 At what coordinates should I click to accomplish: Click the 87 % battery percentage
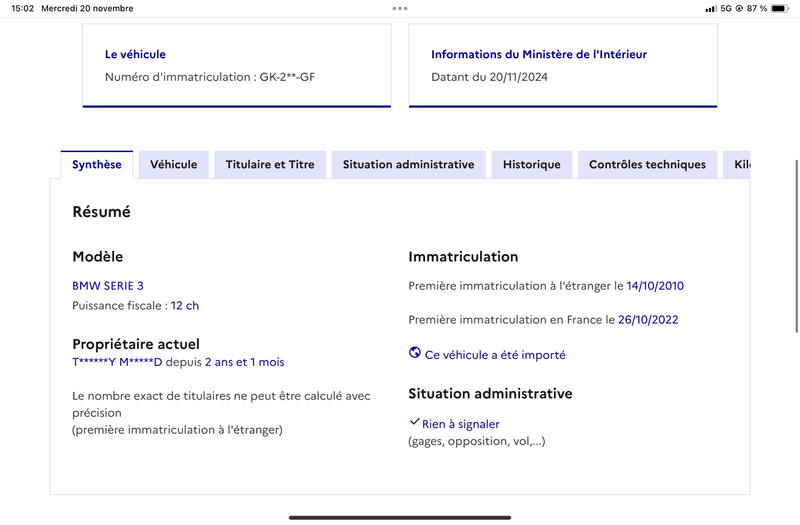coord(757,8)
